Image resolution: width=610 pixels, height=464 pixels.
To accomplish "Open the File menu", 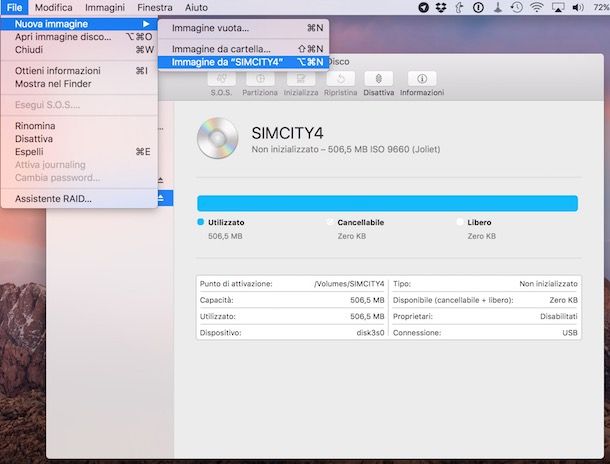I will click(14, 7).
